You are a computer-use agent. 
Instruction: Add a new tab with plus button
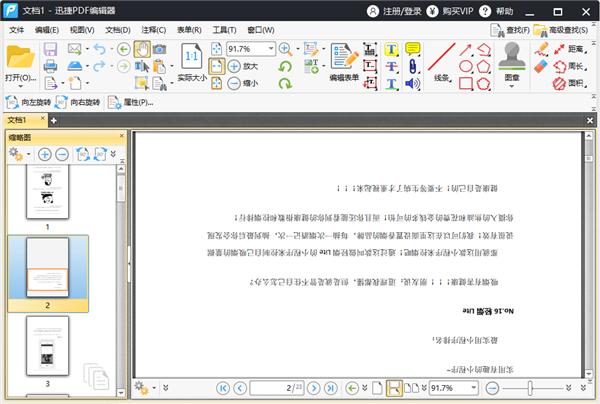(54, 121)
